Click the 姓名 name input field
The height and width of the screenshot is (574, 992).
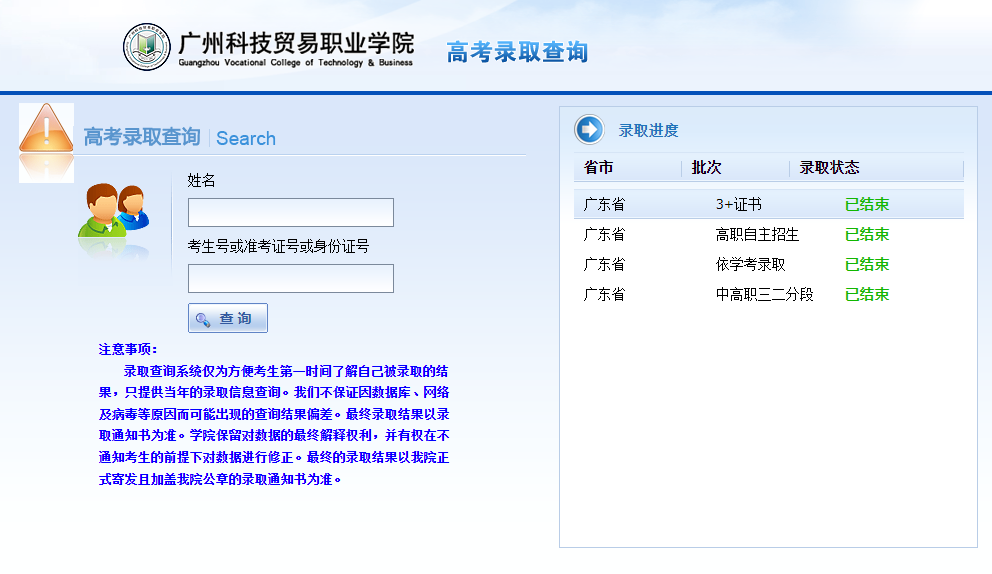pos(291,213)
